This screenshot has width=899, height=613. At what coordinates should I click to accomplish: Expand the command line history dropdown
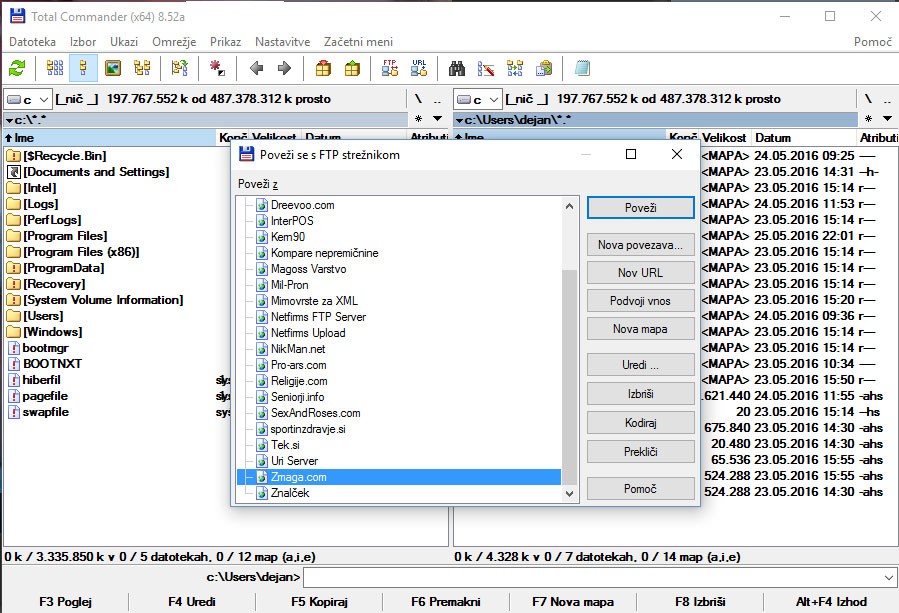point(889,577)
